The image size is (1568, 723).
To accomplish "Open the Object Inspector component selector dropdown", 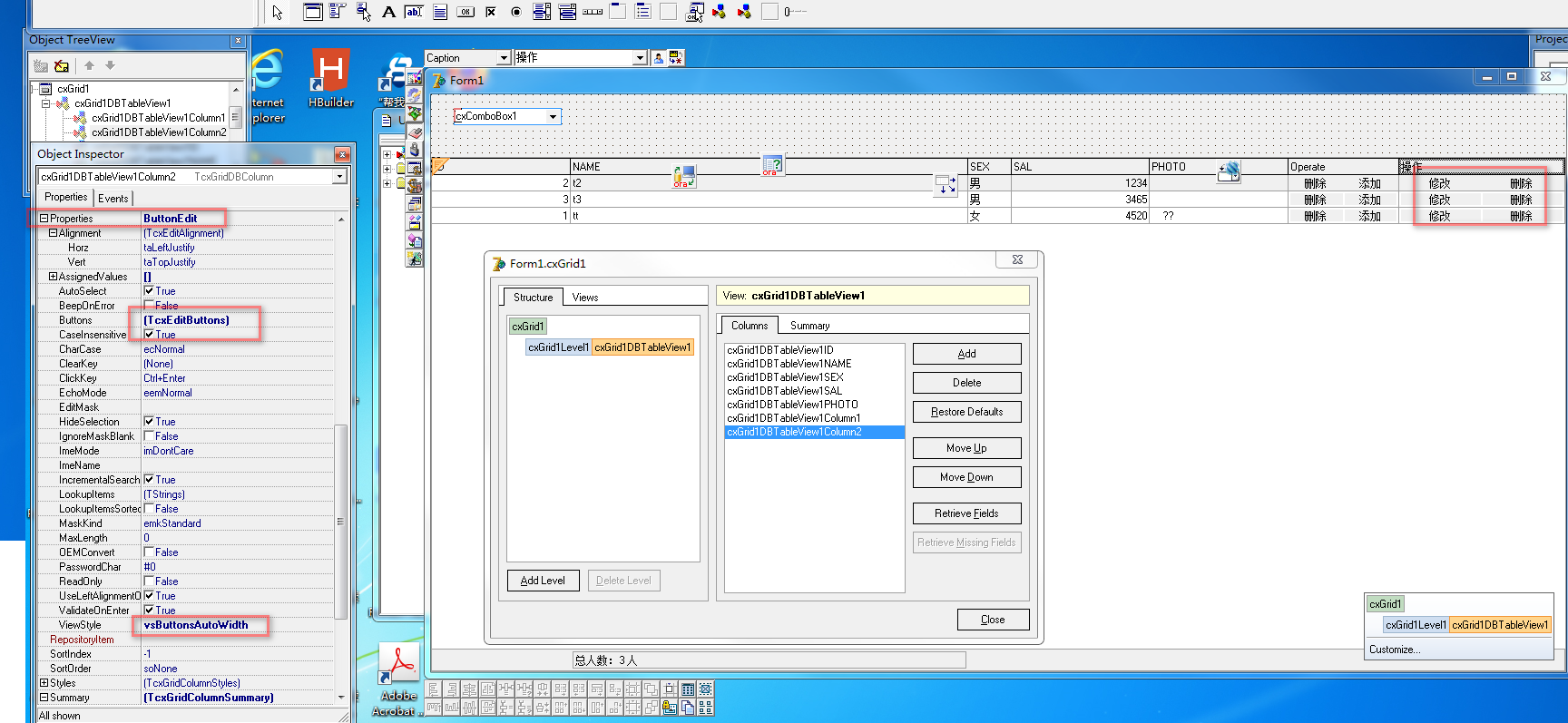I will pyautogui.click(x=340, y=177).
